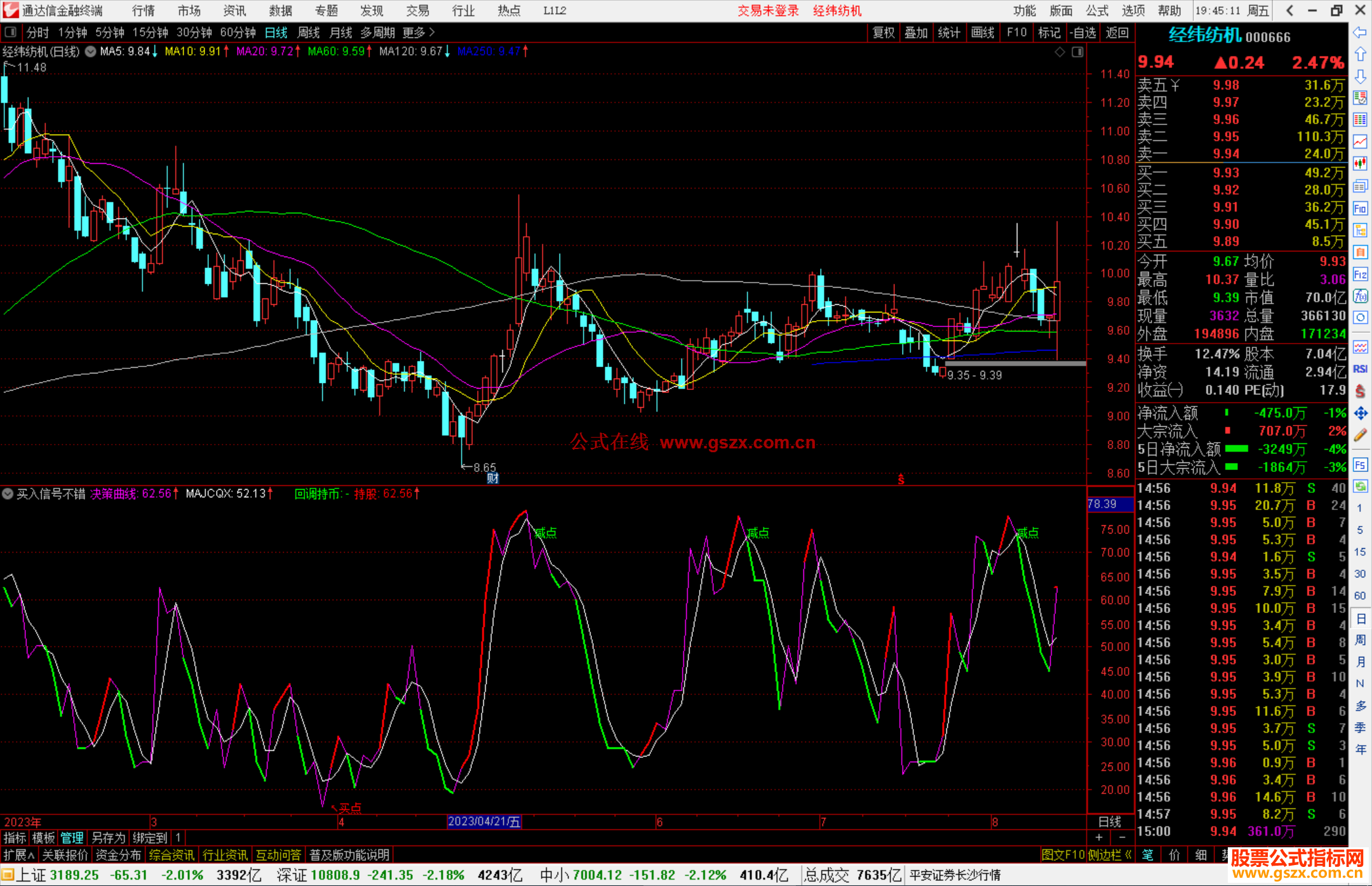Screen dimensions: 1372x886
Task: Click the candlestick chart sidebar icon
Action: pyautogui.click(x=1360, y=164)
